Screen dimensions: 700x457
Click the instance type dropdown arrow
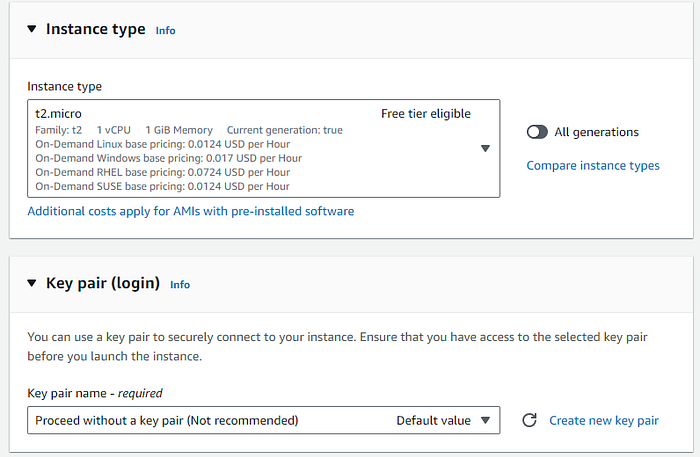point(485,148)
